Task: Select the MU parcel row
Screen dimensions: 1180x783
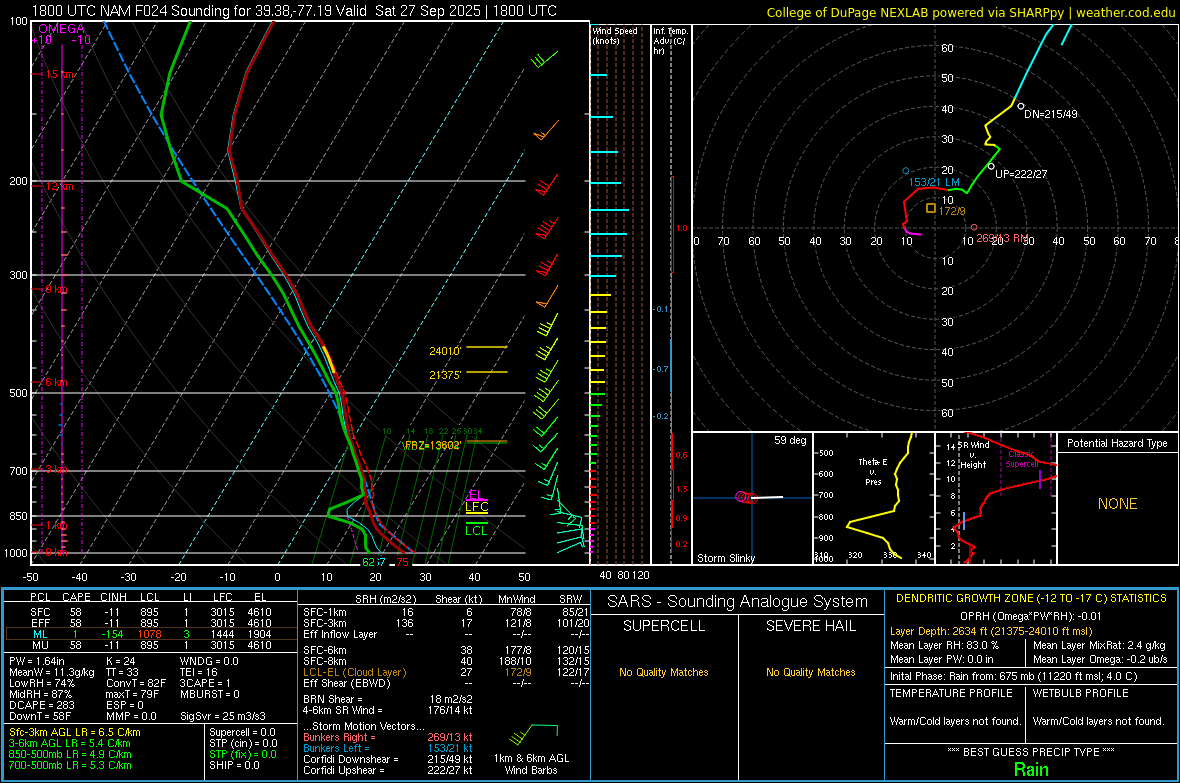Action: tap(151, 644)
